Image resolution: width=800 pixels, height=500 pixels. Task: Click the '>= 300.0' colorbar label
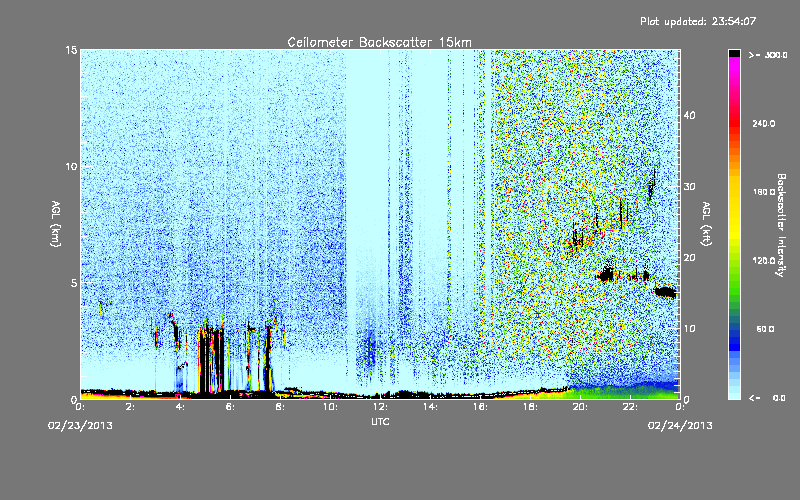tap(768, 55)
